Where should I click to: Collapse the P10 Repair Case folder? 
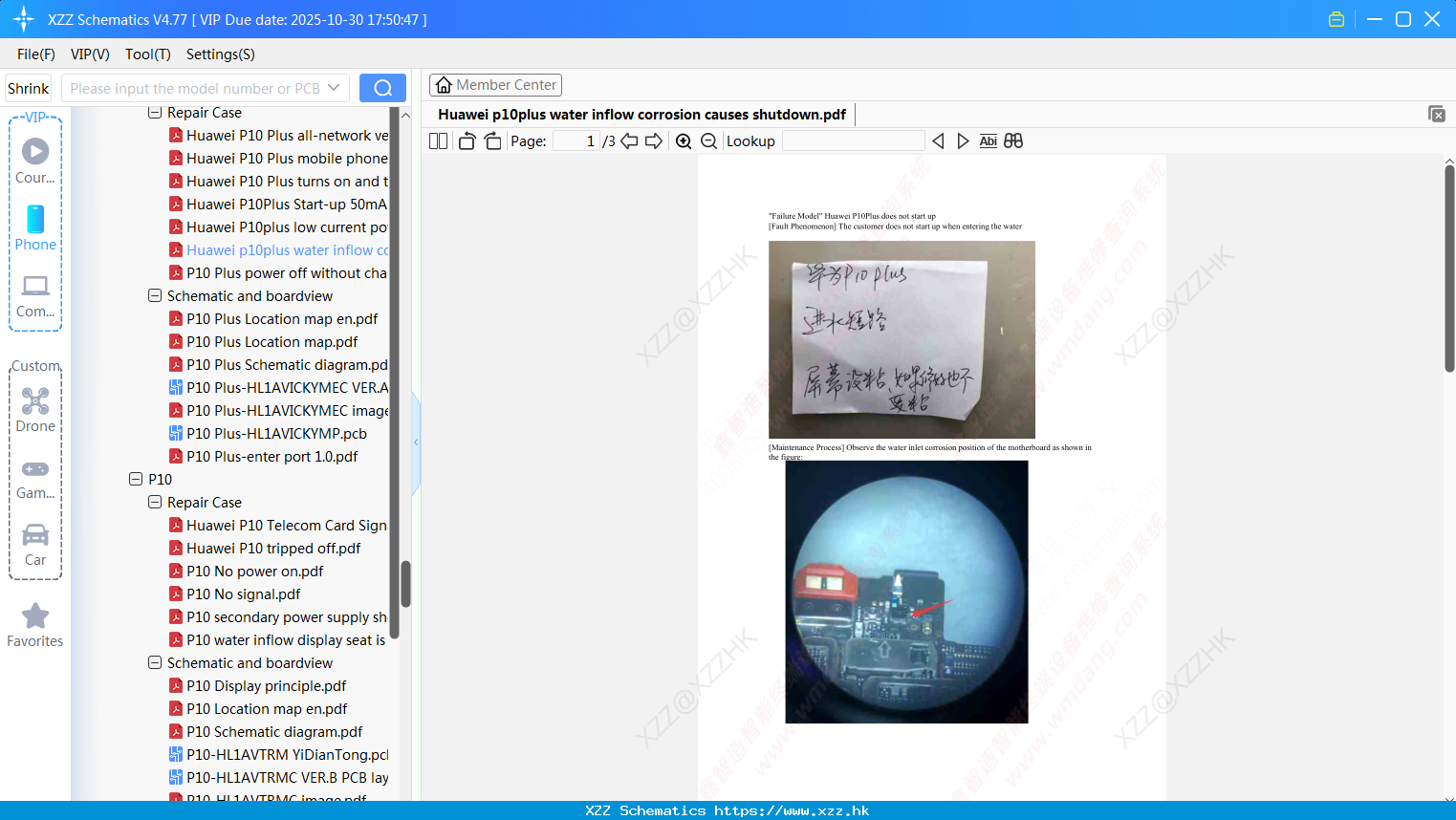pos(155,503)
